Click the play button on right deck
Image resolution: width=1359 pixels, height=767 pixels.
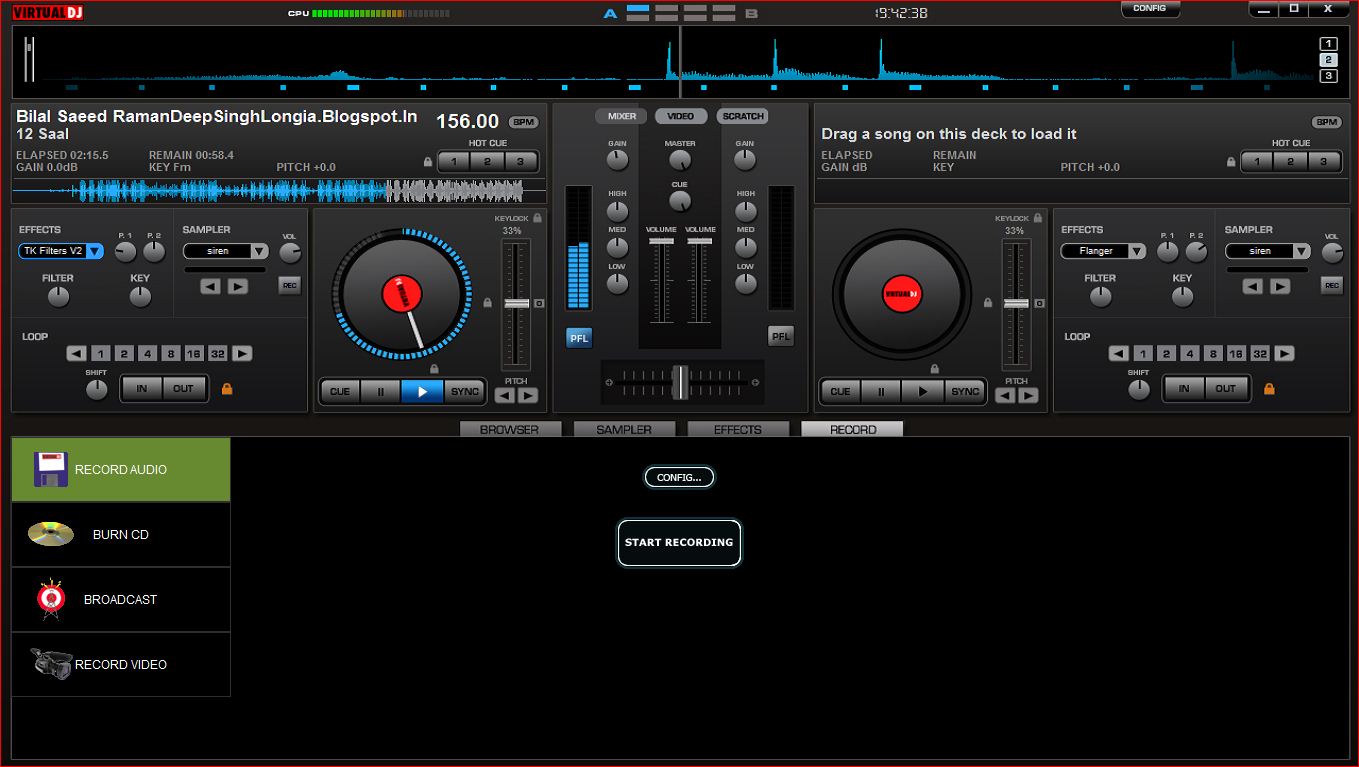[921, 392]
